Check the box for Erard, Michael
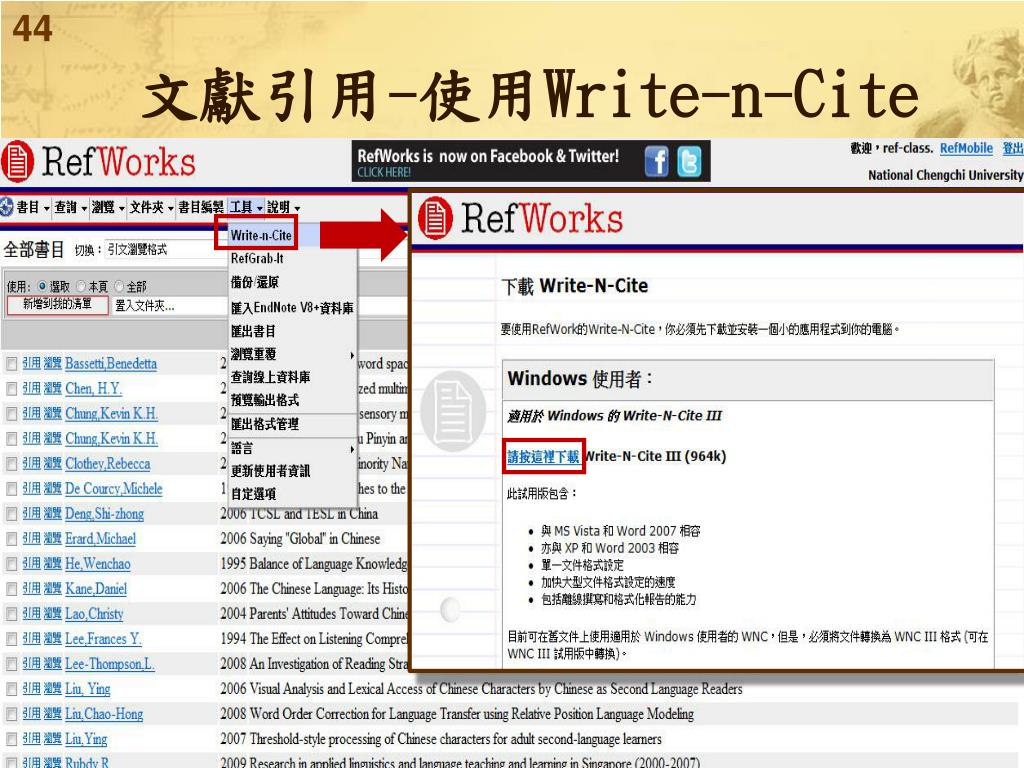1024x768 pixels. coord(11,539)
